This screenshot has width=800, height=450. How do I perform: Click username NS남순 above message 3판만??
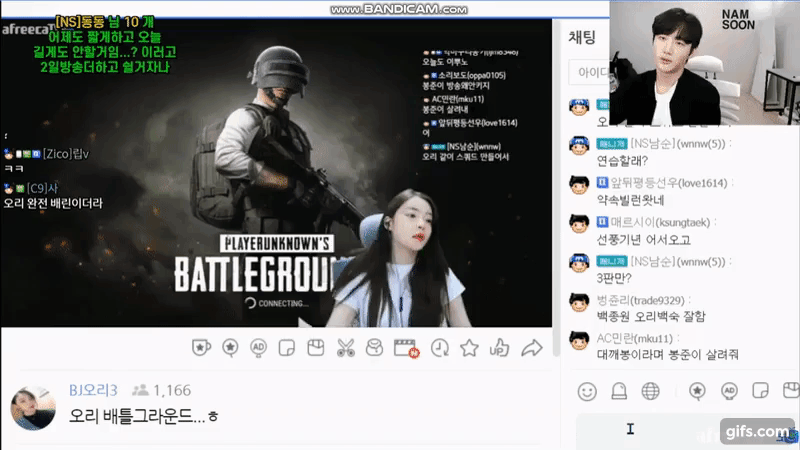[678, 262]
